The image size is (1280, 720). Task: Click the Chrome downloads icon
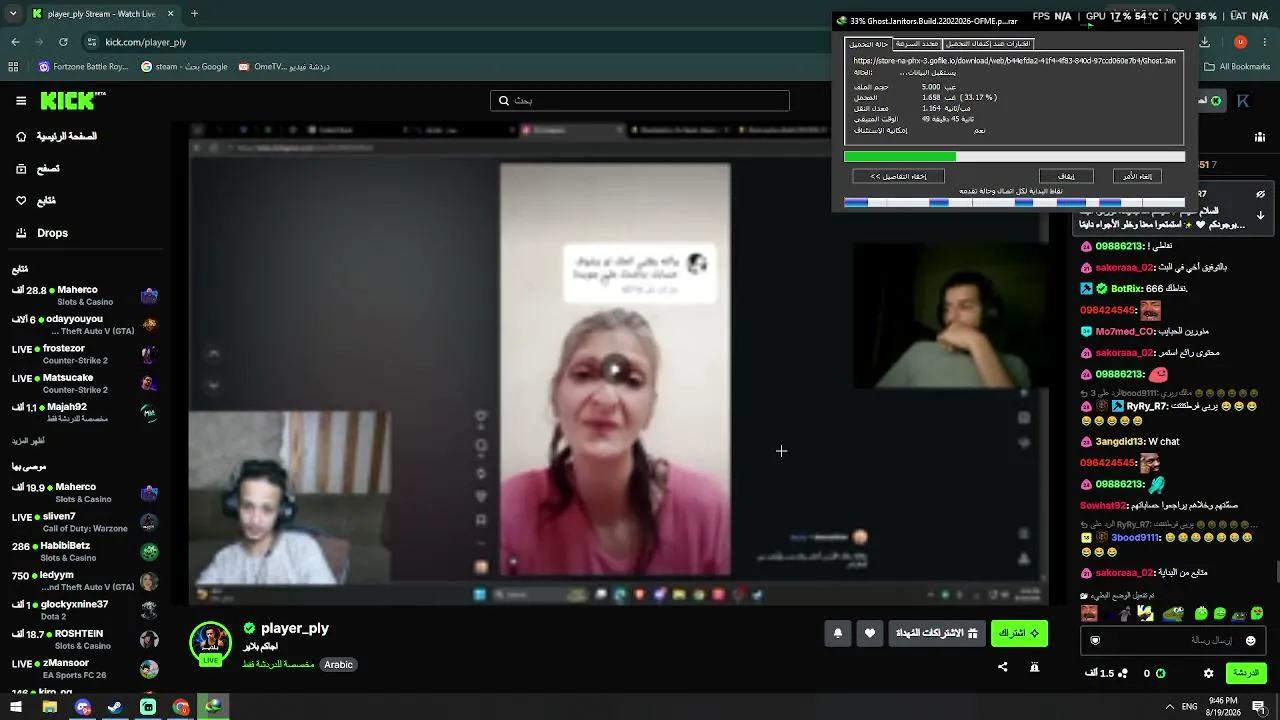[x=1204, y=42]
